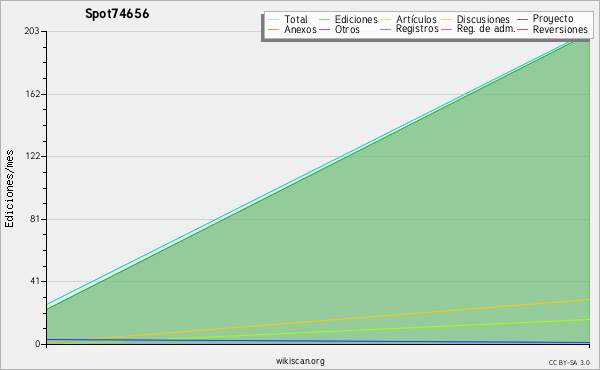
Task: Click the 162 y-axis value
Action: (33, 94)
